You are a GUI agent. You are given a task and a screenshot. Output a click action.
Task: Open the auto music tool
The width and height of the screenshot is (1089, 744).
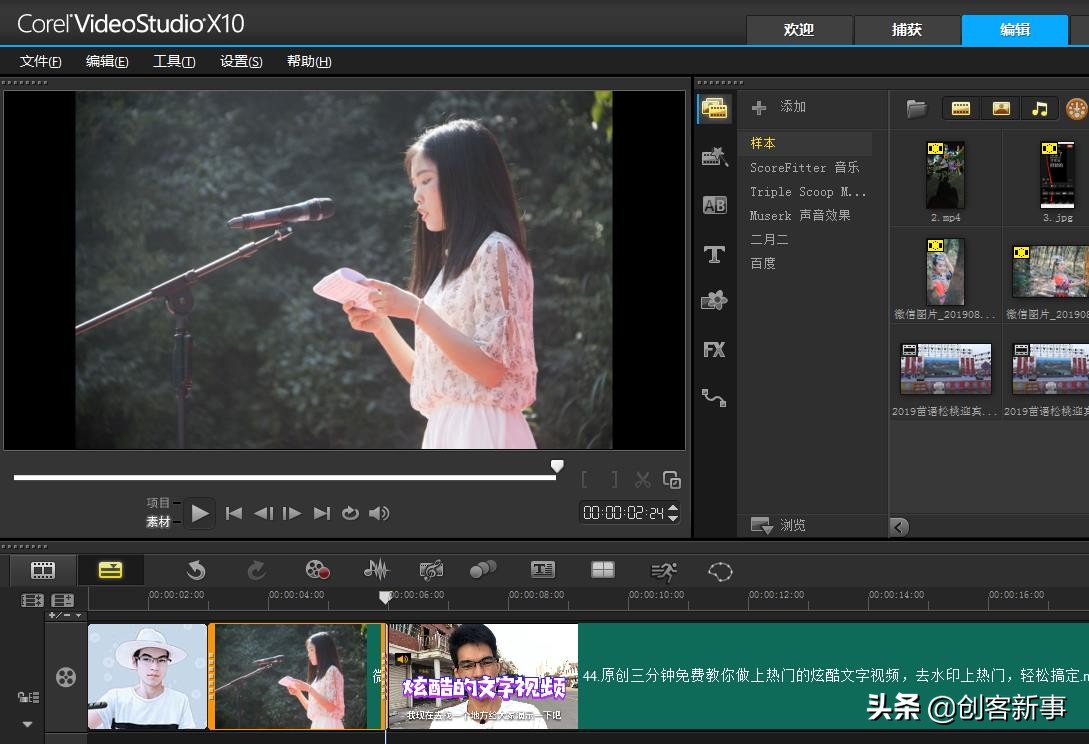click(x=431, y=570)
